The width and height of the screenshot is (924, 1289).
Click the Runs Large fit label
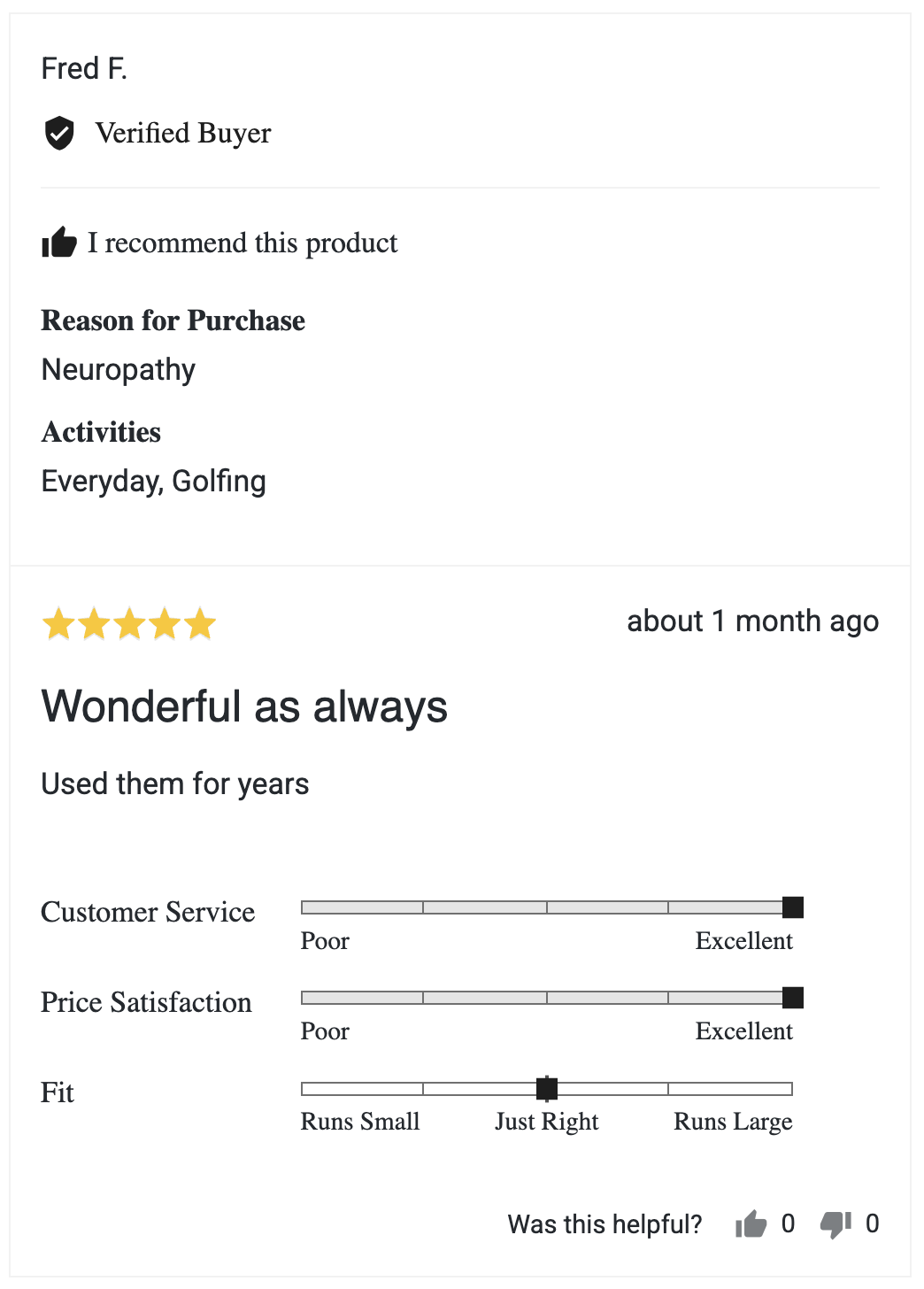pyautogui.click(x=733, y=1122)
